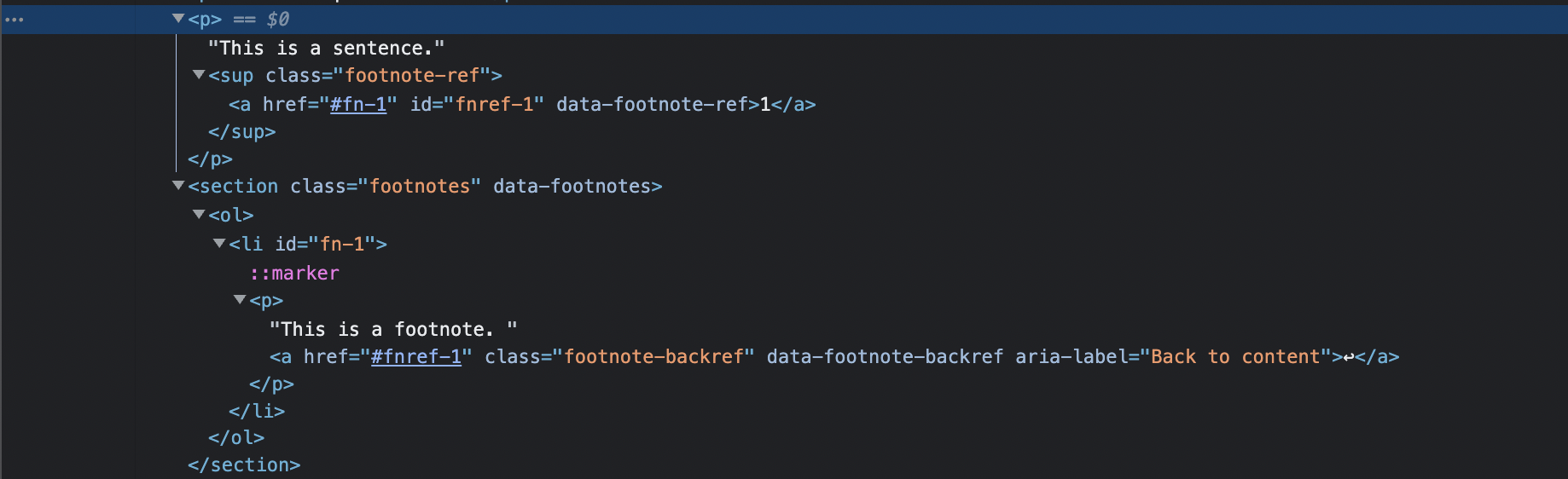Collapse the selected <p> element
The width and height of the screenshot is (1568, 479).
(x=178, y=19)
